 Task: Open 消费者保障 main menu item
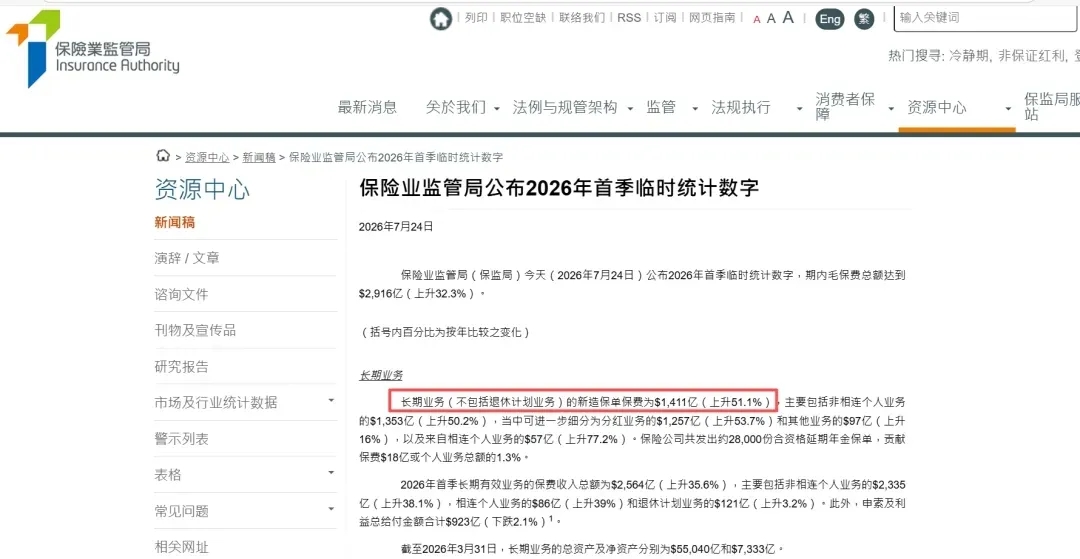tap(845, 107)
